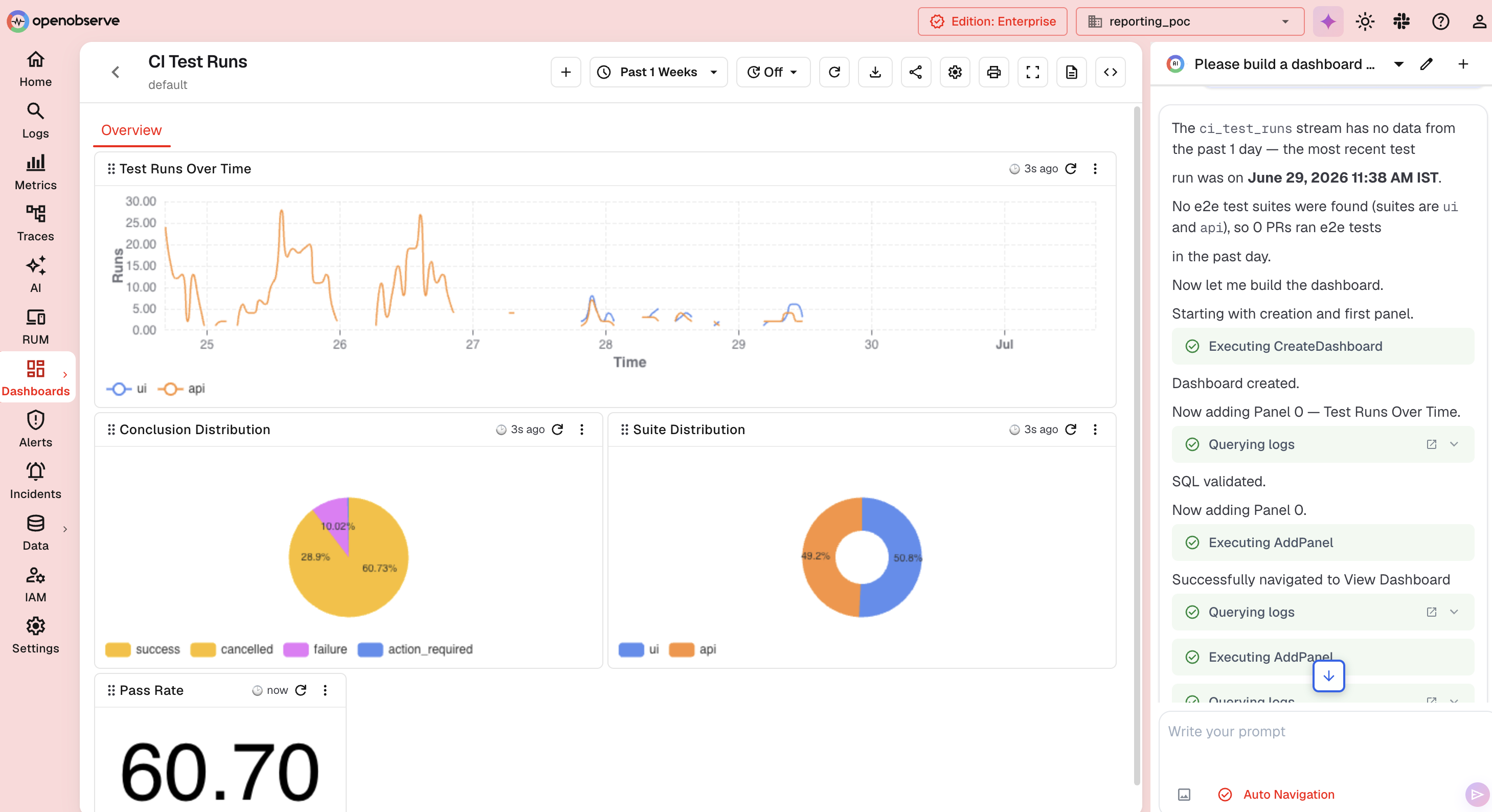The width and height of the screenshot is (1492, 812).
Task: Click the Edition: Enterprise badge
Action: tap(992, 21)
